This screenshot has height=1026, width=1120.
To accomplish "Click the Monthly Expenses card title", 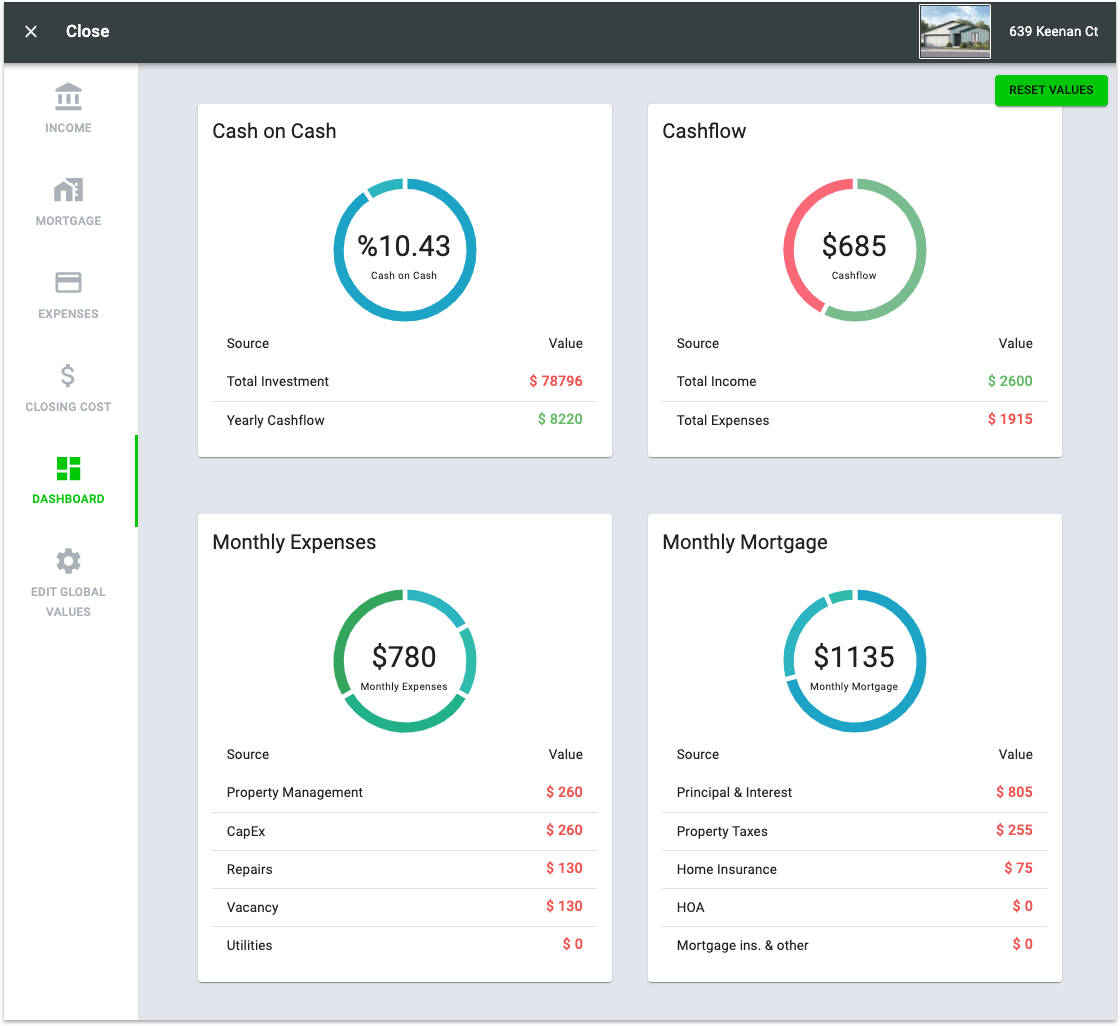I will point(294,542).
